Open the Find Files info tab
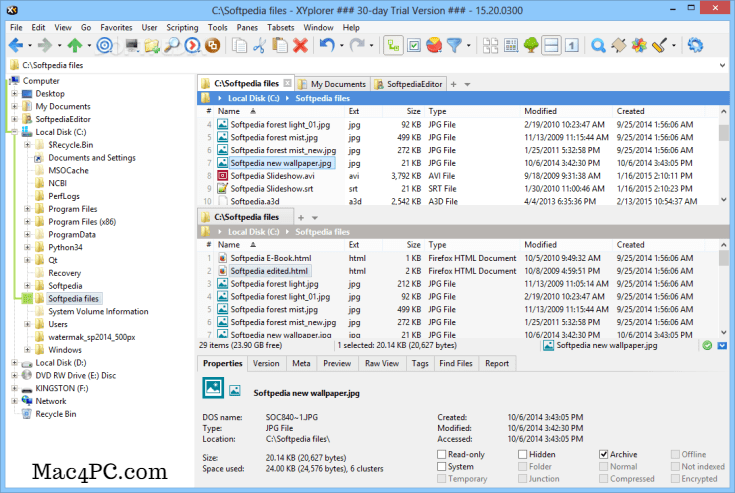735x493 pixels. (x=456, y=363)
